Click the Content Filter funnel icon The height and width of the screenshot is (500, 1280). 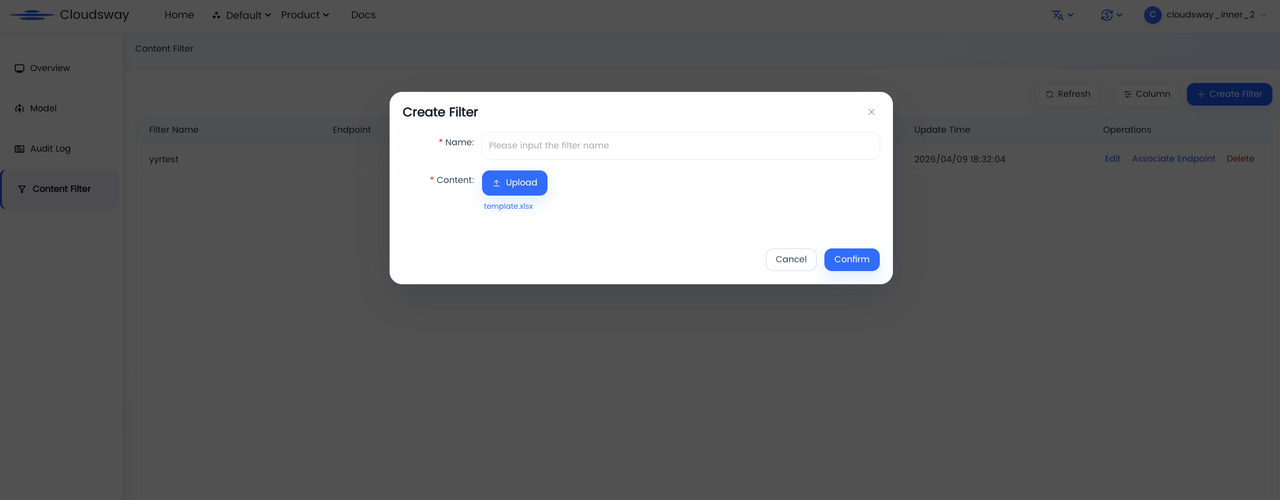tap(22, 189)
